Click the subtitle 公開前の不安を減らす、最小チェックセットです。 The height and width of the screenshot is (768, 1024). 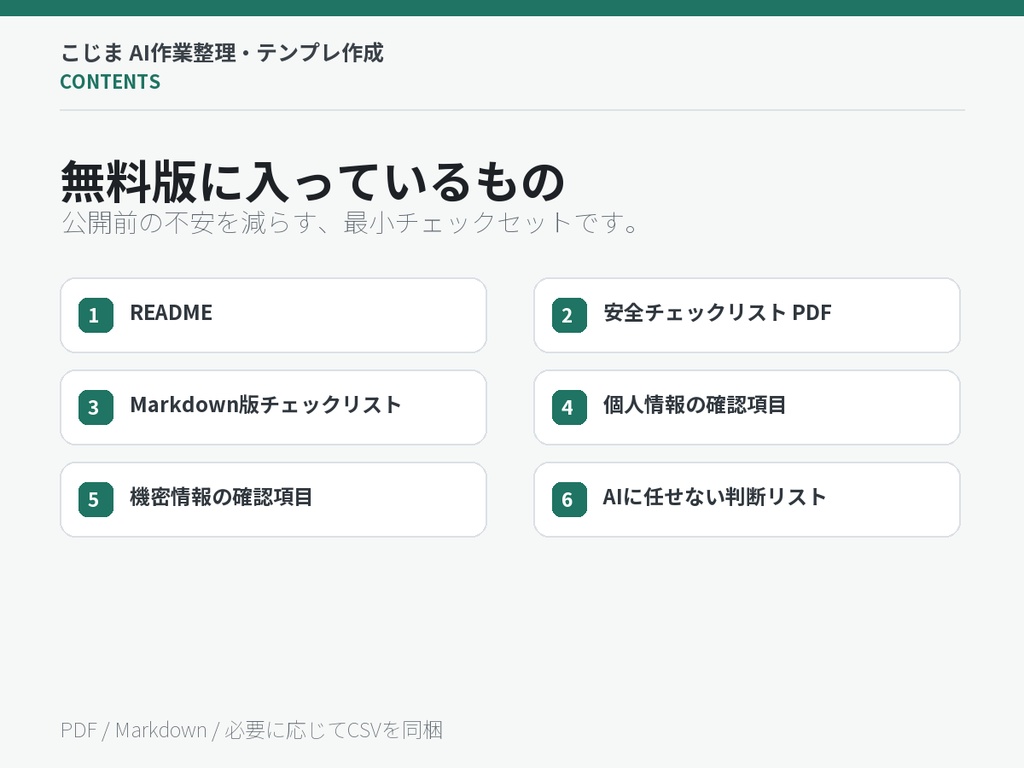pyautogui.click(x=350, y=223)
